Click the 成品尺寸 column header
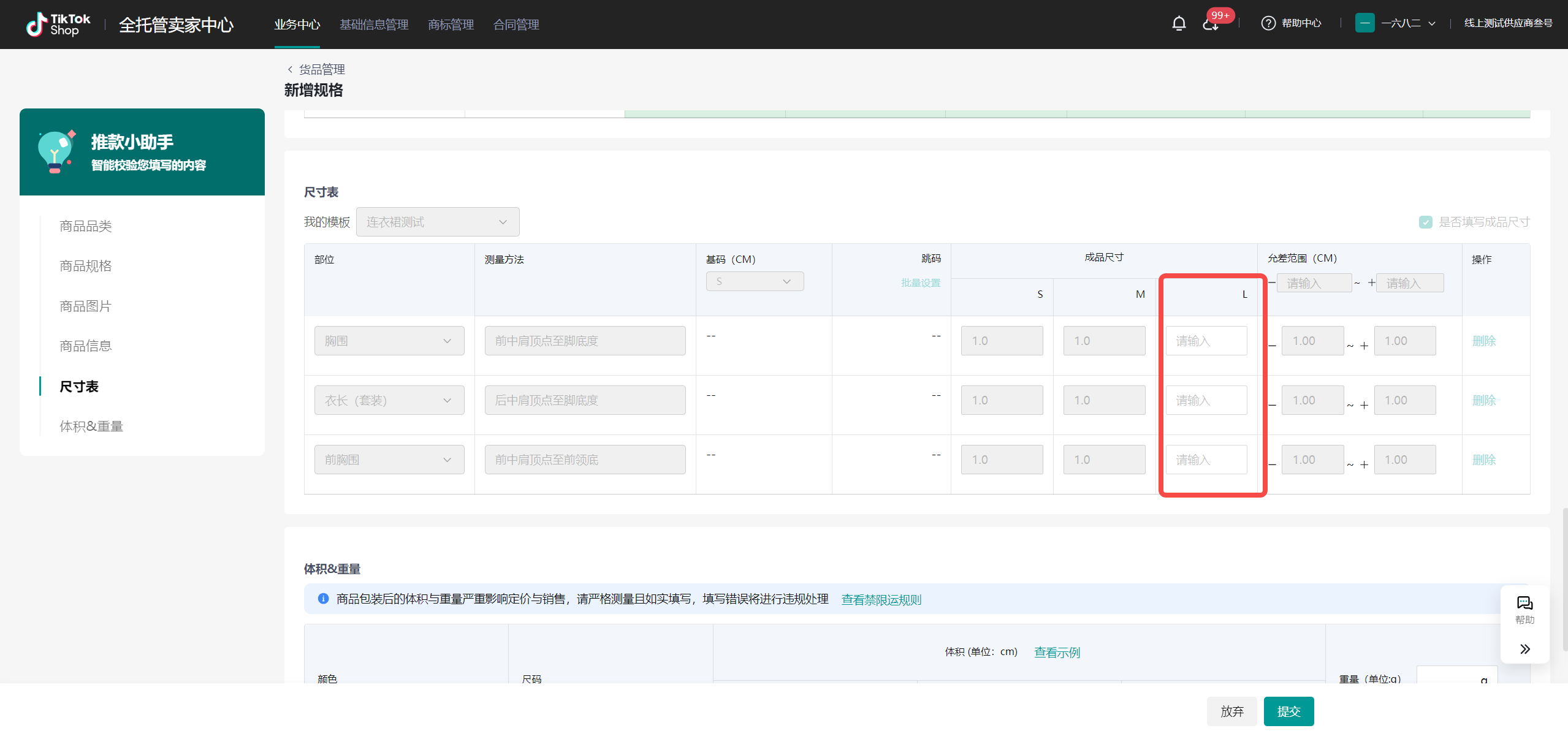 point(1104,257)
